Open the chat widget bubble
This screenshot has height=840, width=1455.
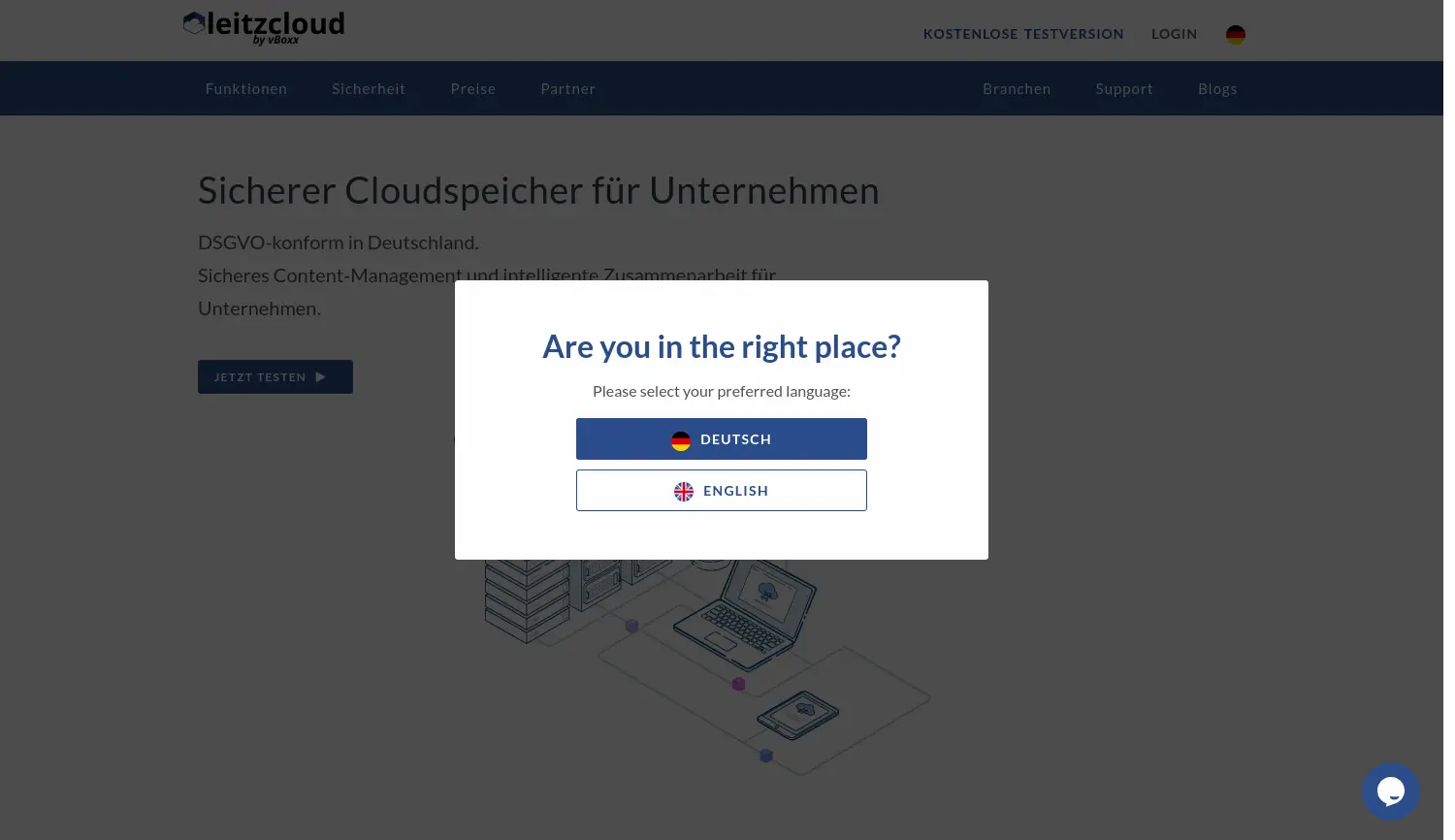pos(1391,792)
